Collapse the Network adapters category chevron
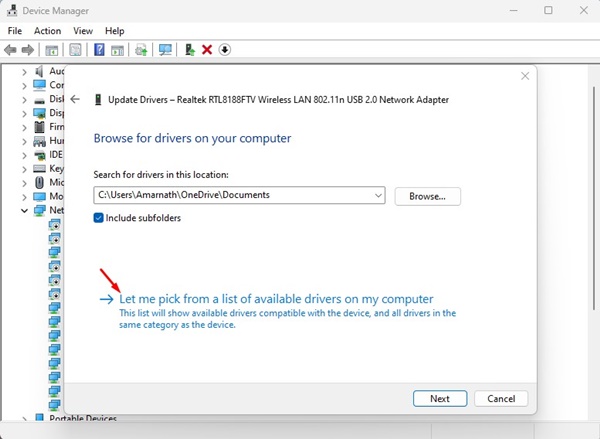The width and height of the screenshot is (600, 439). click(24, 211)
